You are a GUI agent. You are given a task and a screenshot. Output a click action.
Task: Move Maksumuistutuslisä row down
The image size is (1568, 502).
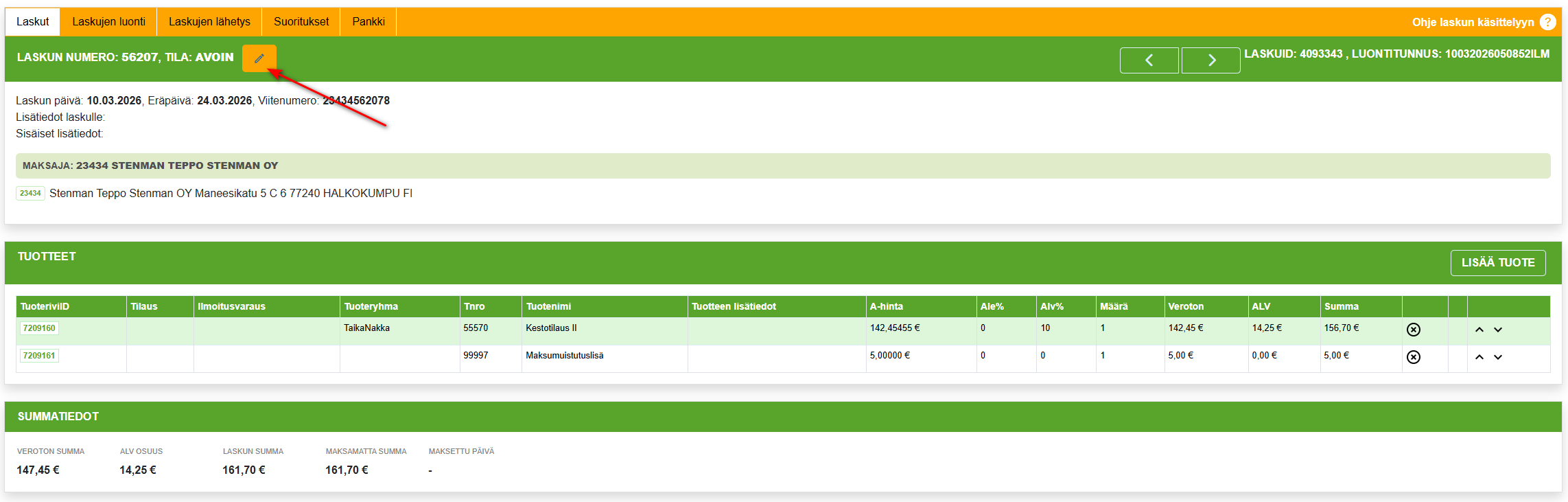click(x=1498, y=357)
